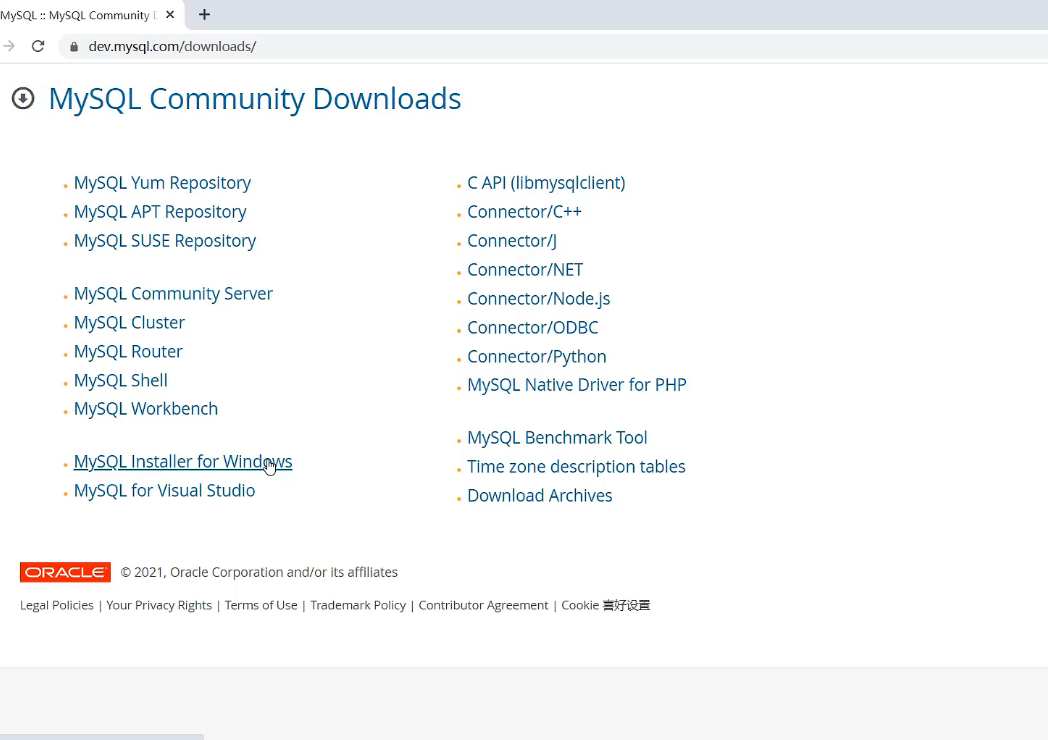The width and height of the screenshot is (1048, 740).
Task: Open MySQL SUSE Repository link
Action: point(164,241)
